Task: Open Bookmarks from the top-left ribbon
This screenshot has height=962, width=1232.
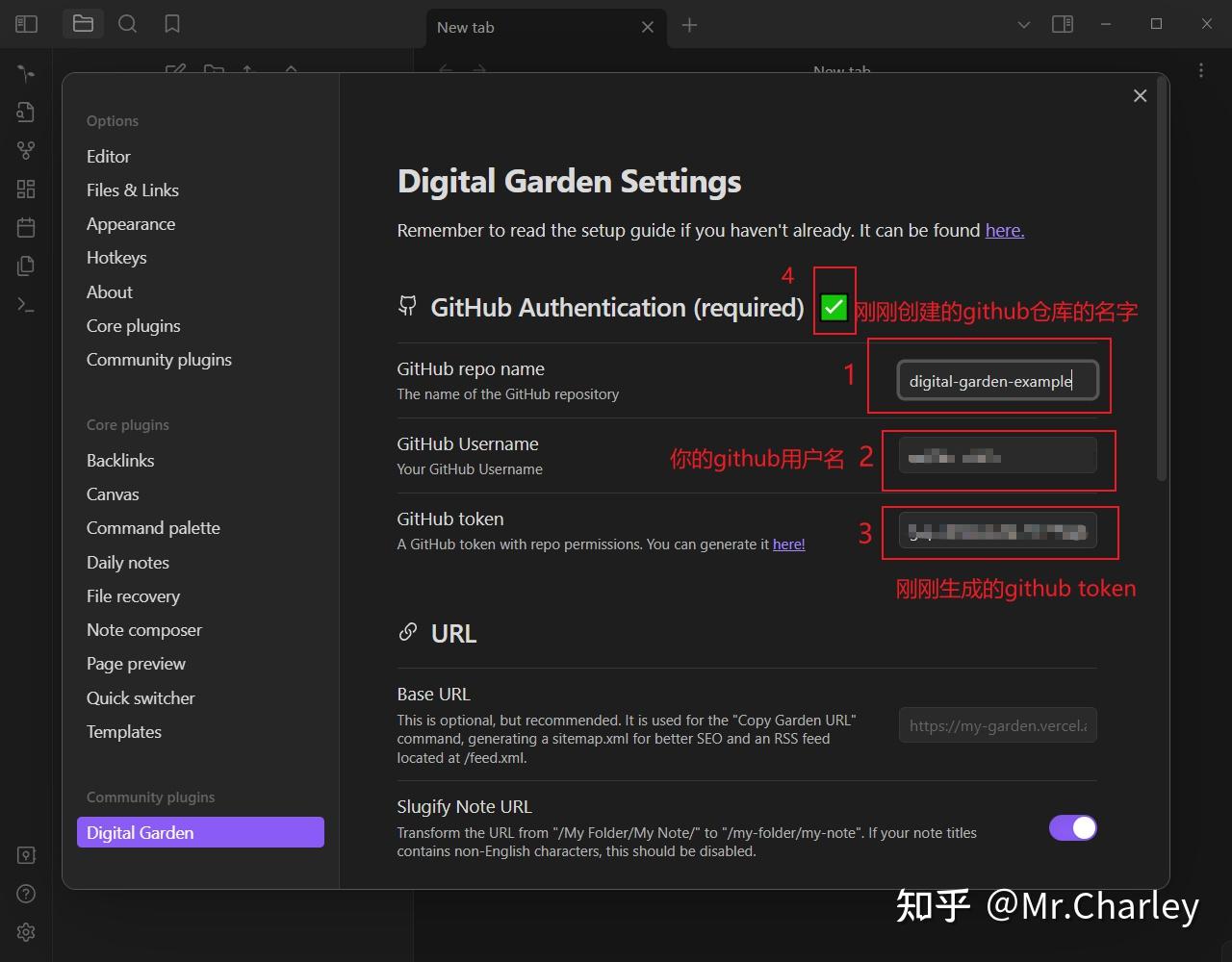Action: click(172, 23)
